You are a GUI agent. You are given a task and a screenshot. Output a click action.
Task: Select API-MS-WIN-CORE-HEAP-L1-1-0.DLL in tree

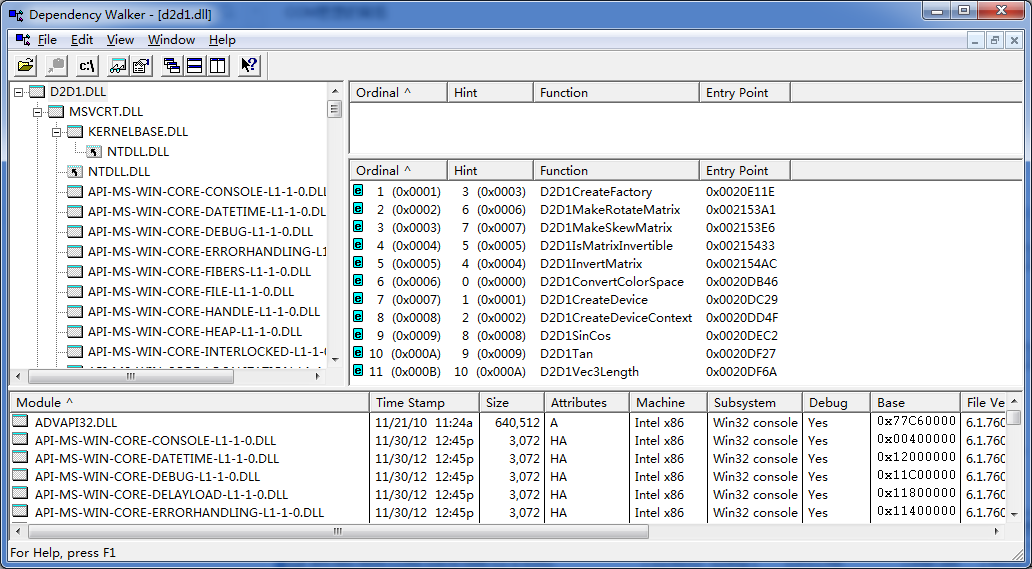(x=195, y=332)
